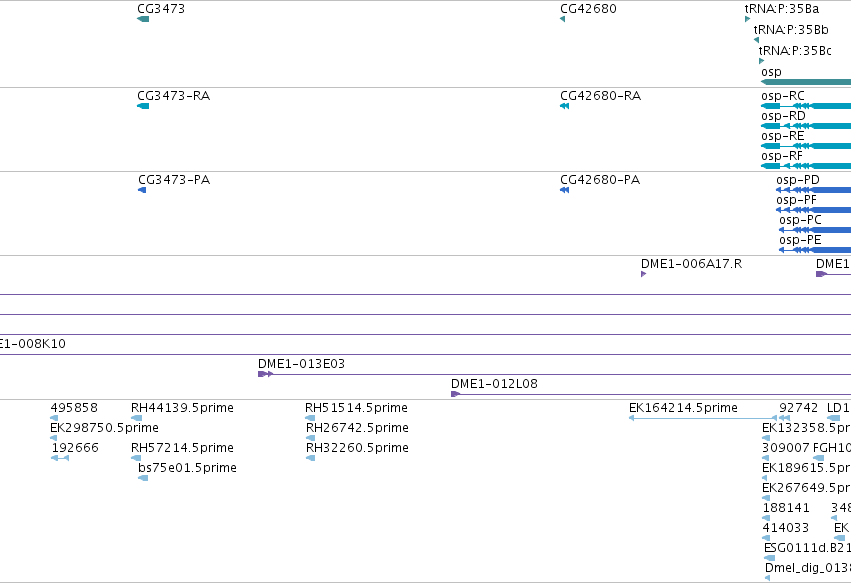The image size is (851, 583).
Task: Click the EK164214.5prime EST span
Action: point(703,418)
